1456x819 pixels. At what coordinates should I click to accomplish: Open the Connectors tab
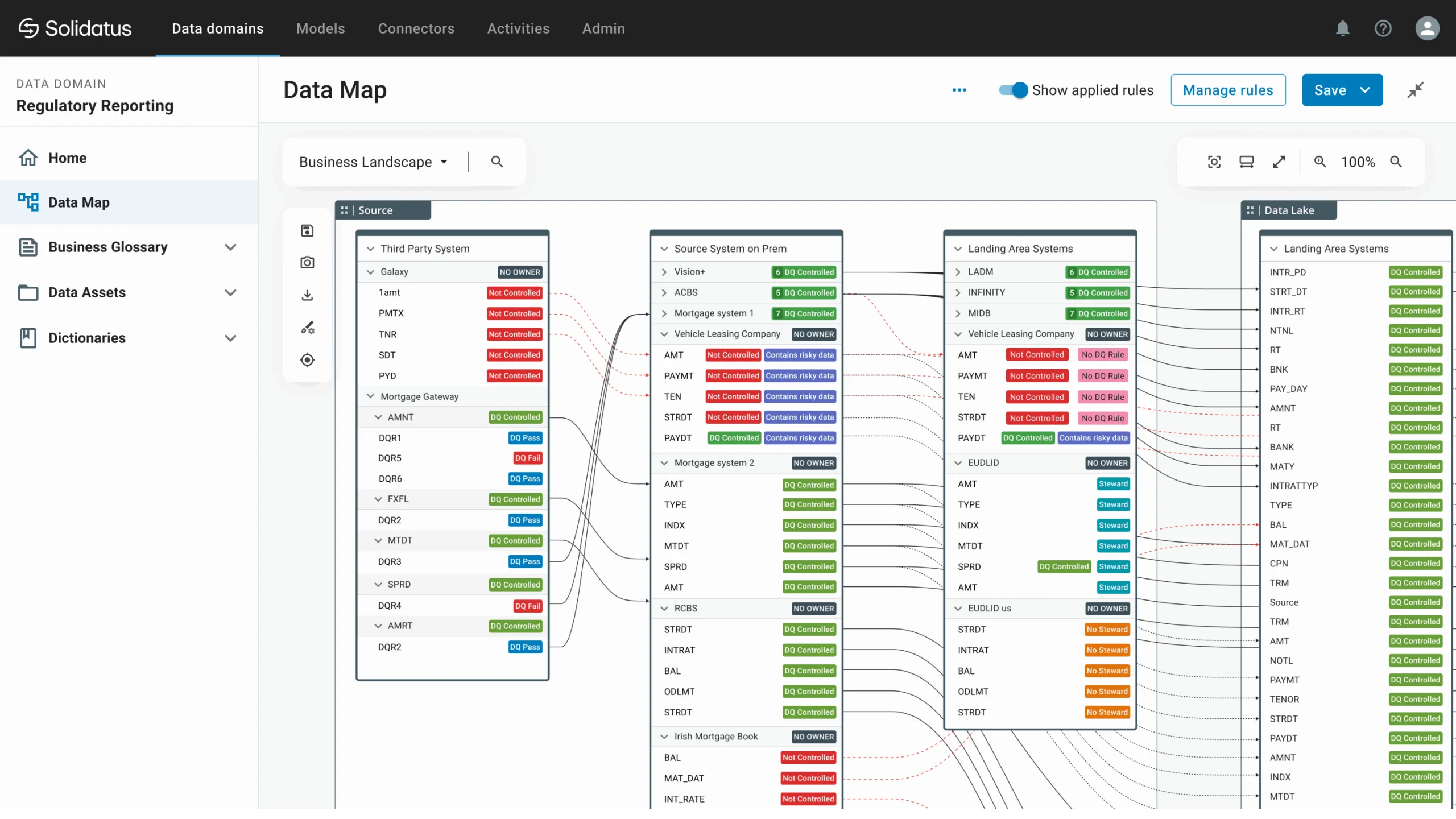(x=416, y=28)
